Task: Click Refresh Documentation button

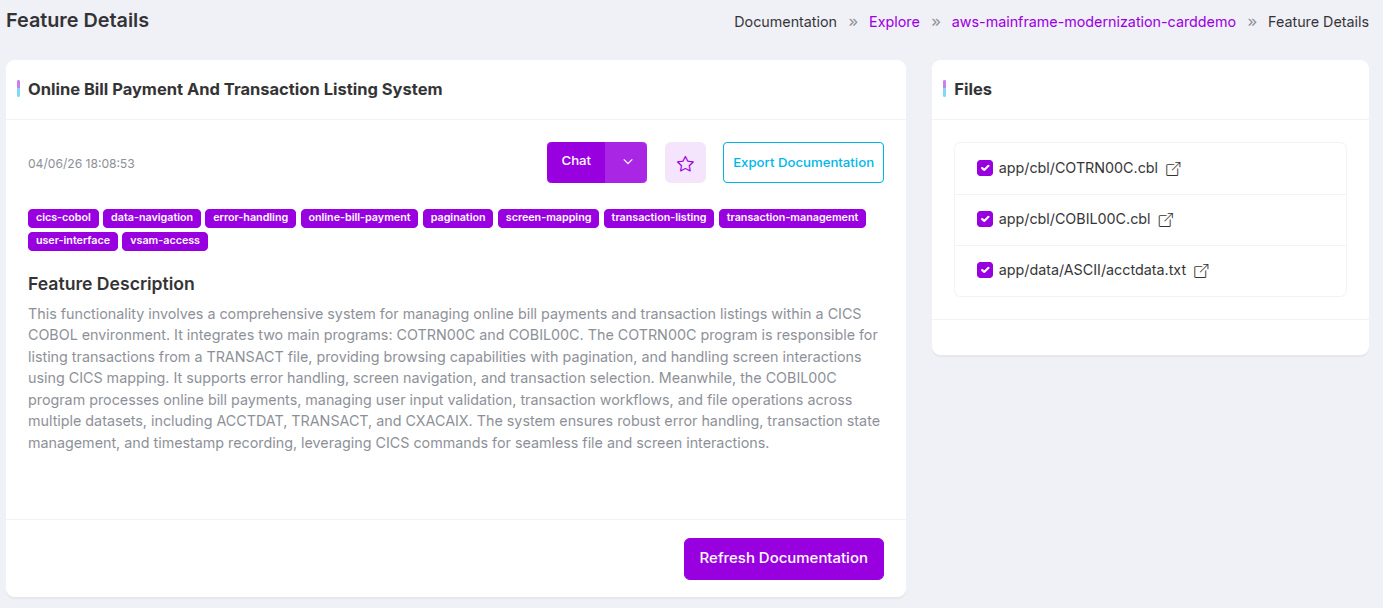Action: pos(784,559)
